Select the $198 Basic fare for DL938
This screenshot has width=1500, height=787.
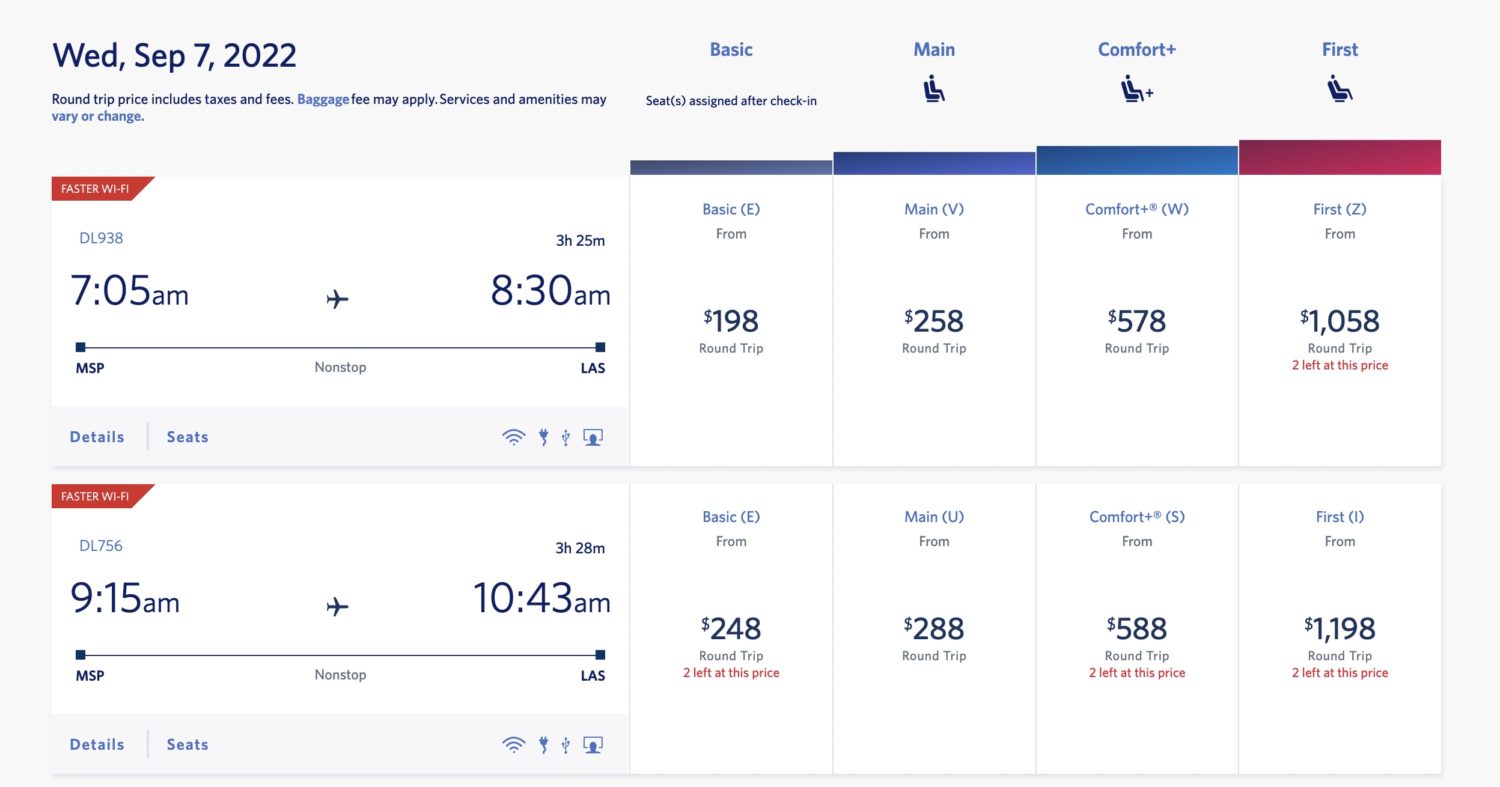(731, 320)
